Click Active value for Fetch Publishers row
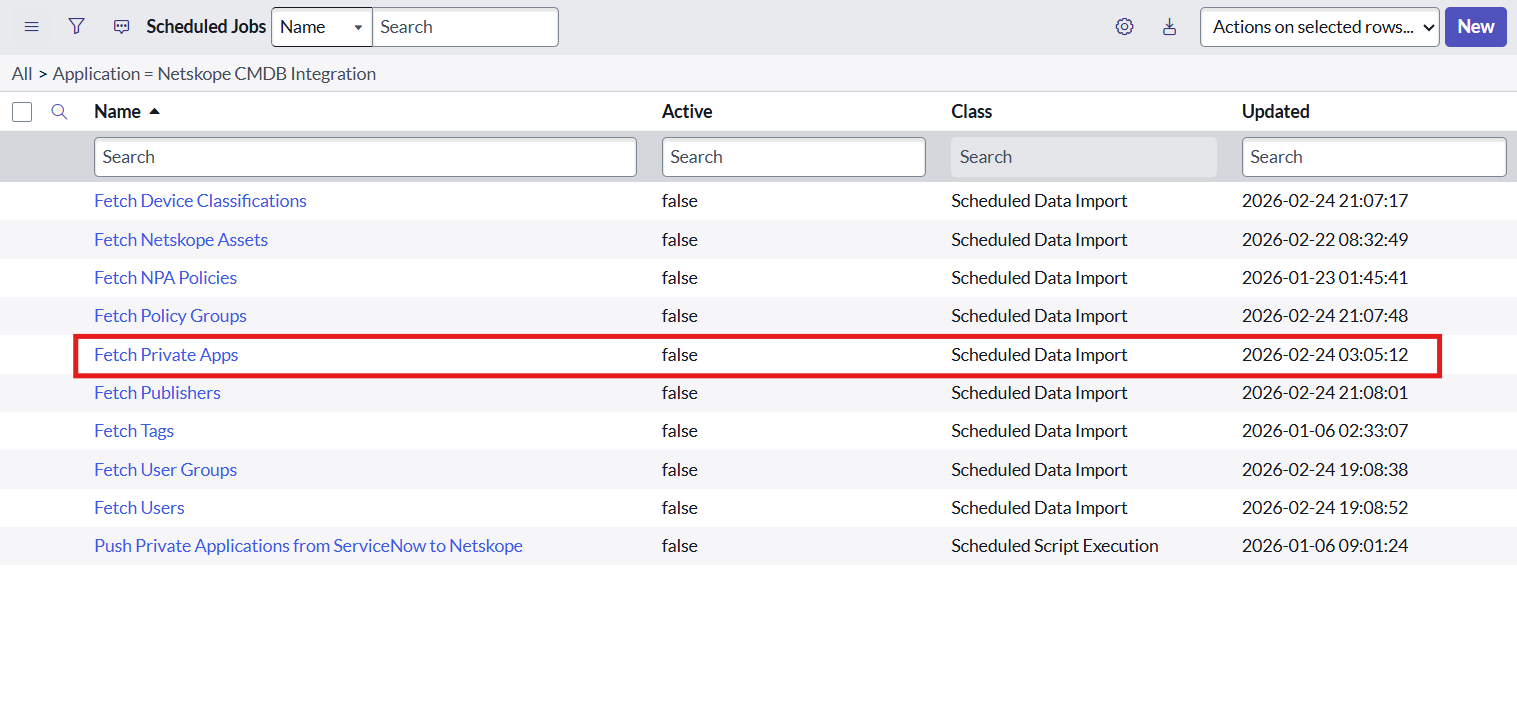Viewport: 1517px width, 707px height. (x=680, y=393)
